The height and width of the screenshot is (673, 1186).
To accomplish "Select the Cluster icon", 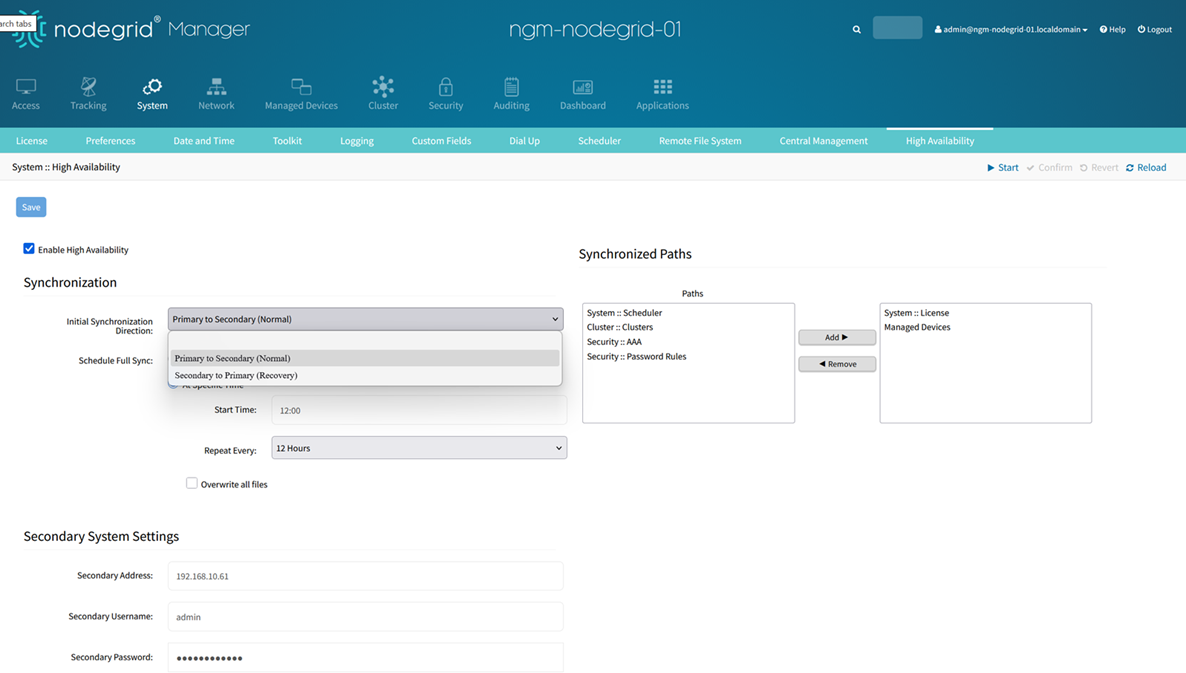I will tap(383, 88).
